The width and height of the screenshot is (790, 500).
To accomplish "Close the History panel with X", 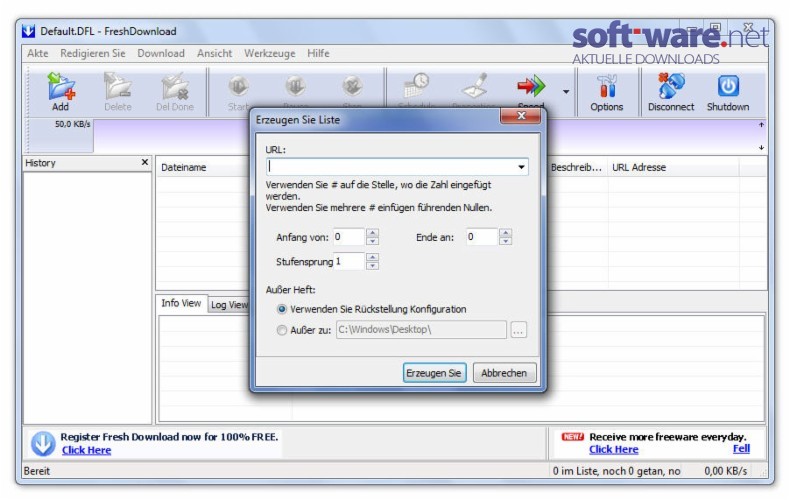I will click(145, 162).
